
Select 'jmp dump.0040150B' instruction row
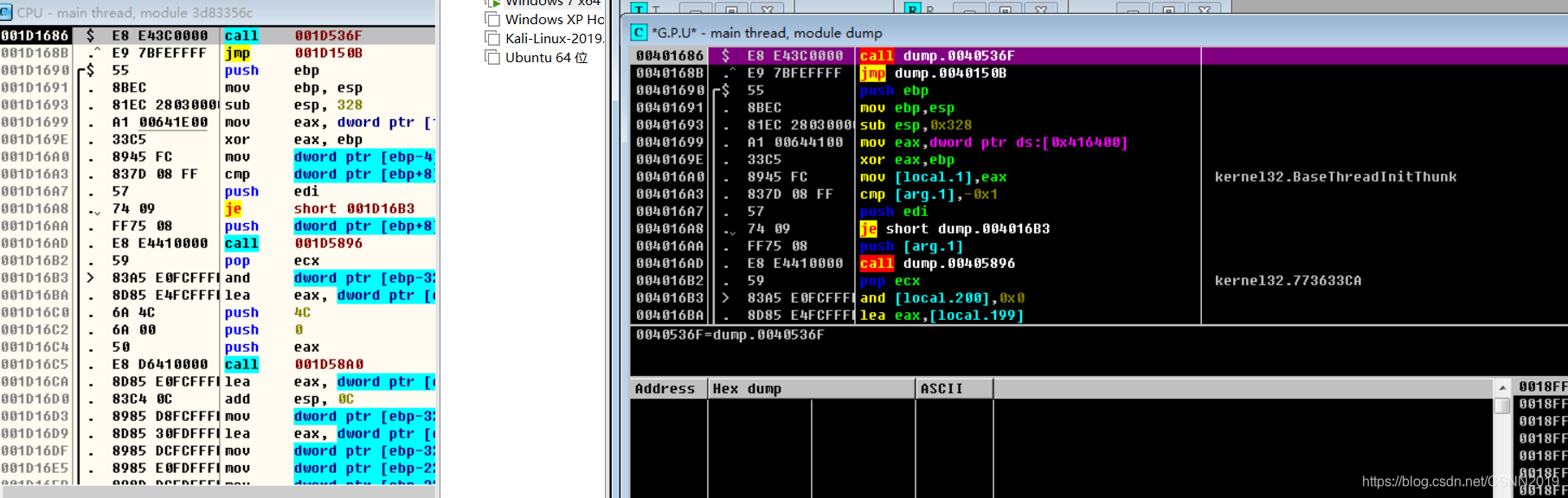[934, 73]
